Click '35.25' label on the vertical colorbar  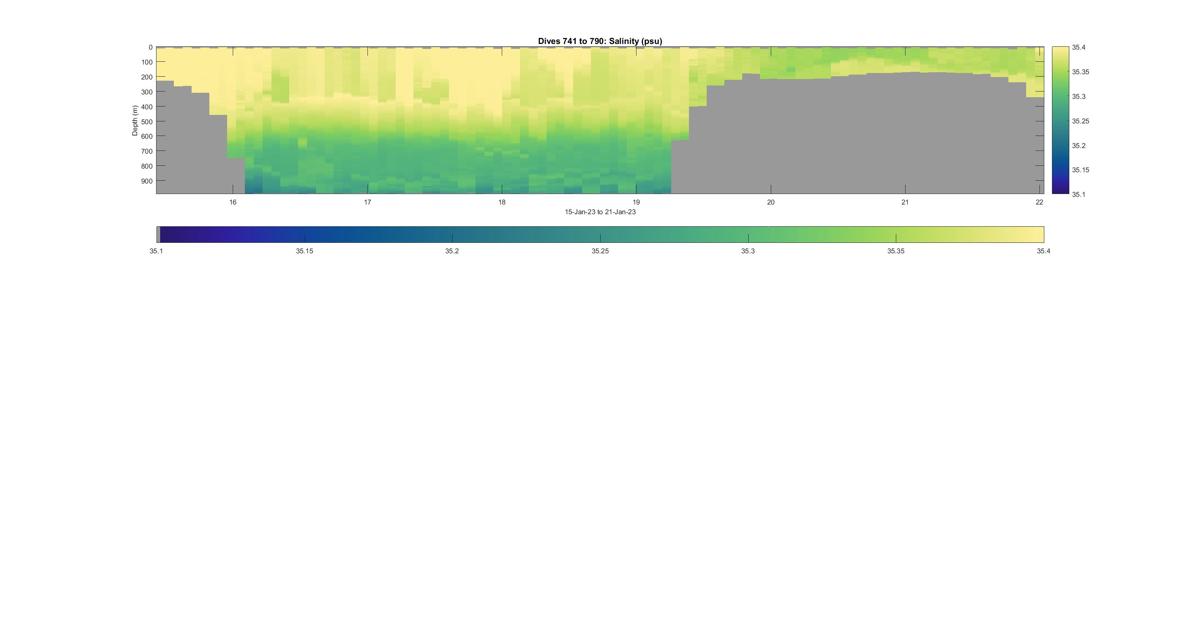(x=1081, y=121)
